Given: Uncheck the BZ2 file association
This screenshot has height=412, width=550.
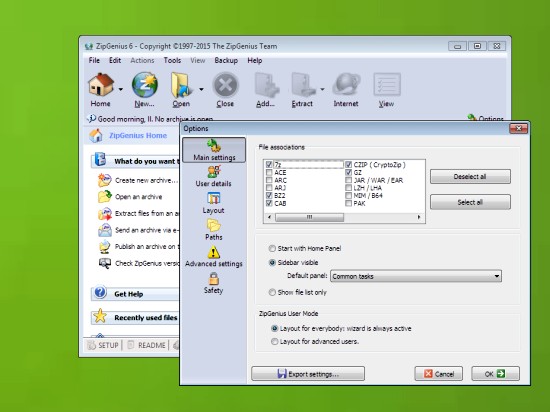Looking at the screenshot, I should 269,195.
